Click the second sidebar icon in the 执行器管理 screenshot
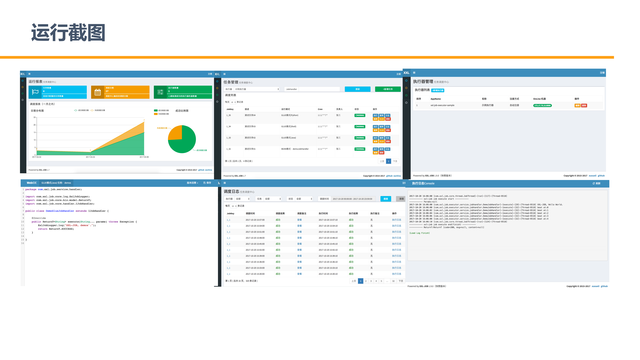Viewport: 640px width, 360px height. [x=406, y=88]
